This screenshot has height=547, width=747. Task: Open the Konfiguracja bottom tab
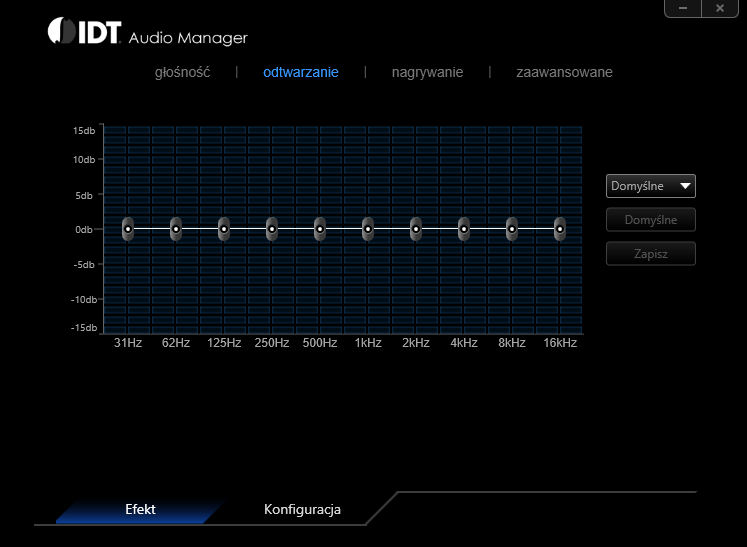[302, 509]
